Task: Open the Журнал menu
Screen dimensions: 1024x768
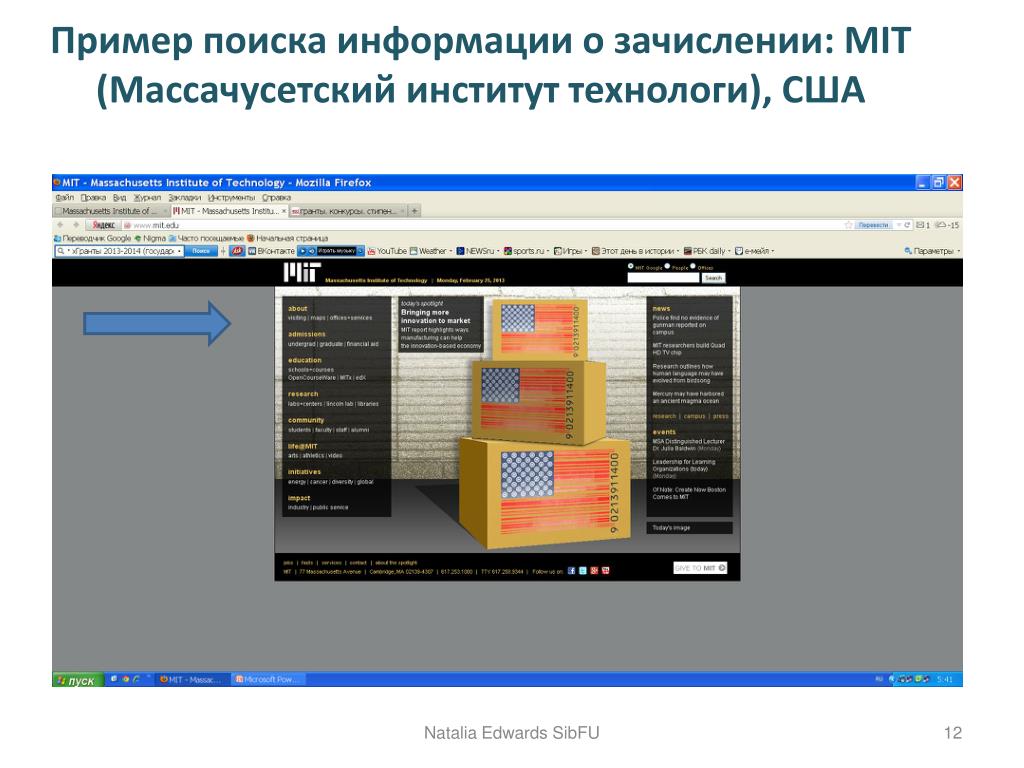Action: [147, 197]
